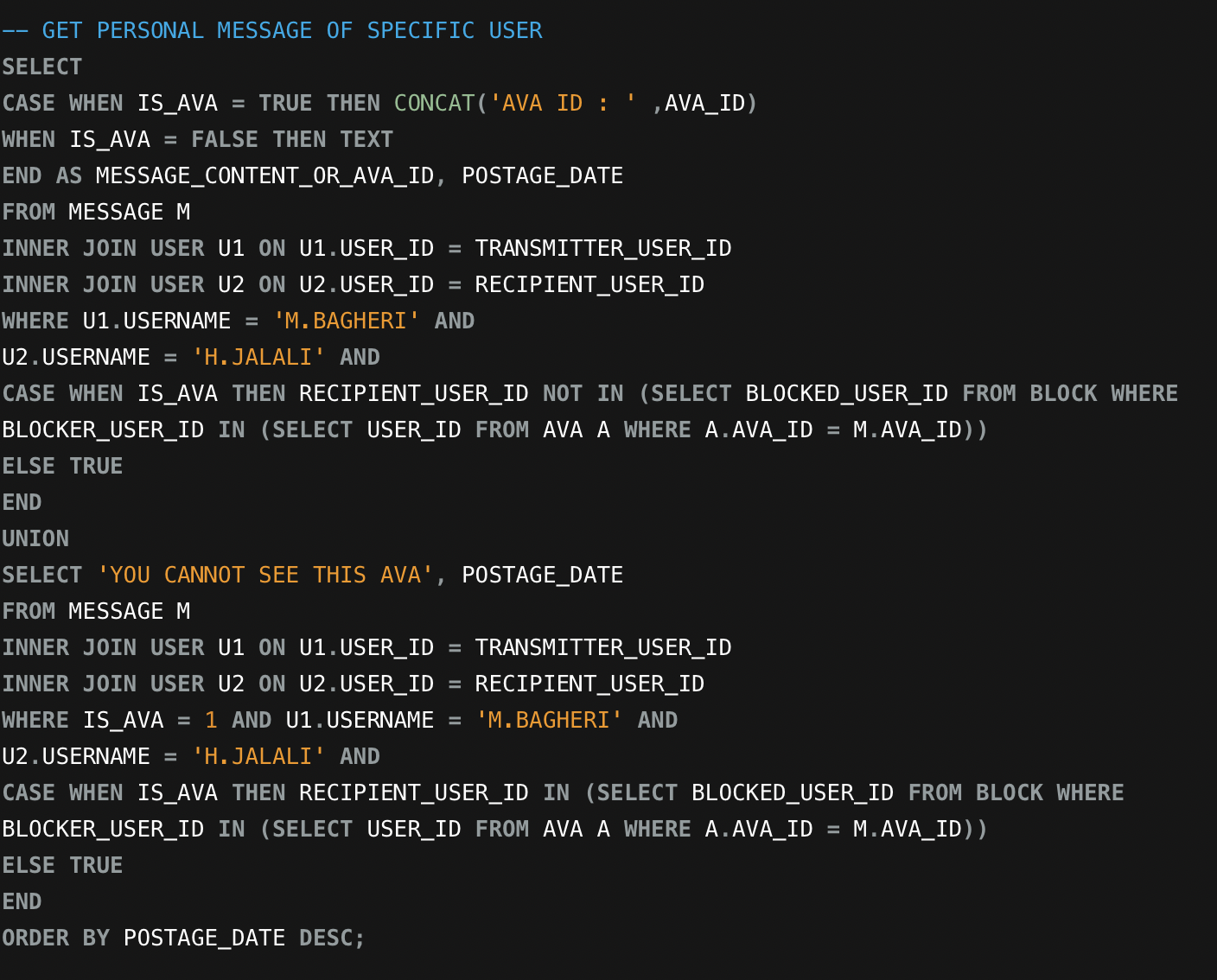Click the 'YOU CANNOT SEE THIS AVA' string
1217x980 pixels.
pyautogui.click(x=265, y=576)
